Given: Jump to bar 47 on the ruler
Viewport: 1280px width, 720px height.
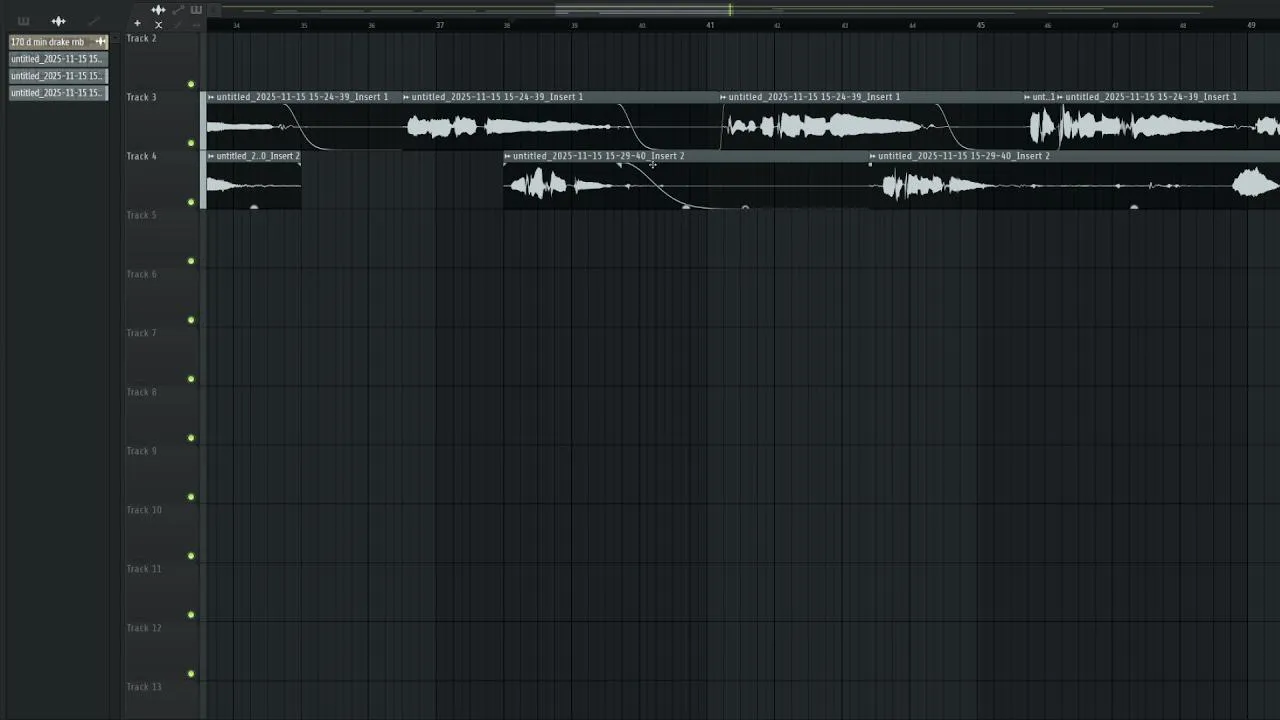Looking at the screenshot, I should [1116, 25].
